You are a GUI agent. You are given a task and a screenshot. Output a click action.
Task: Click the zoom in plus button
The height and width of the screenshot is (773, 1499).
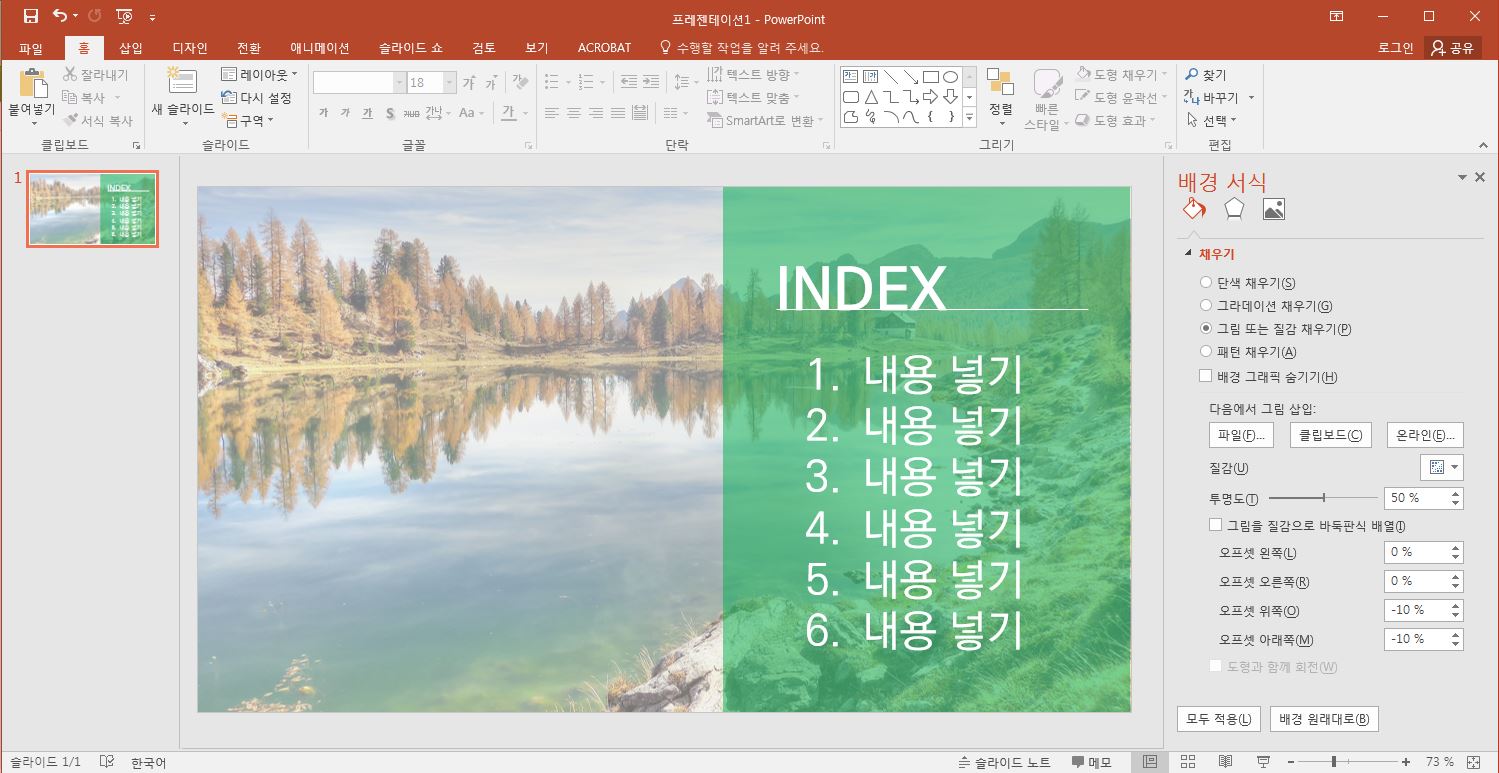coord(1406,762)
